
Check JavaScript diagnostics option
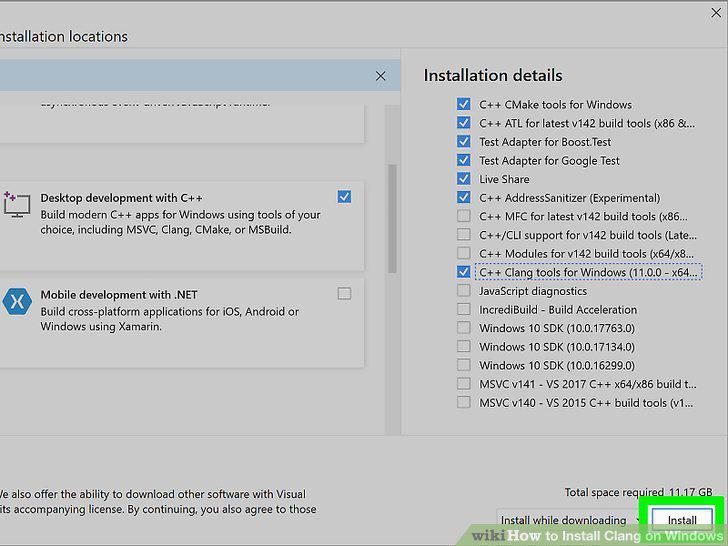463,291
